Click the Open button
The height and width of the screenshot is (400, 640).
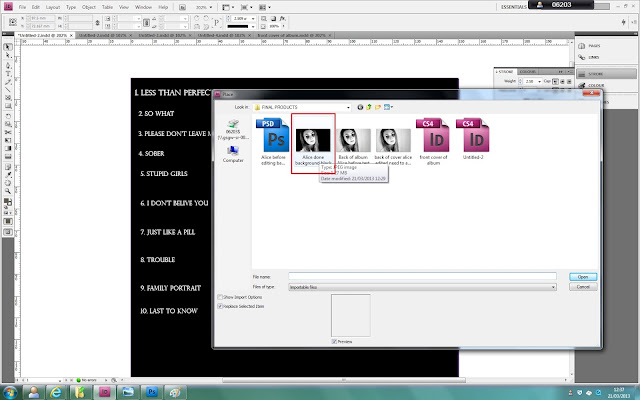[583, 277]
